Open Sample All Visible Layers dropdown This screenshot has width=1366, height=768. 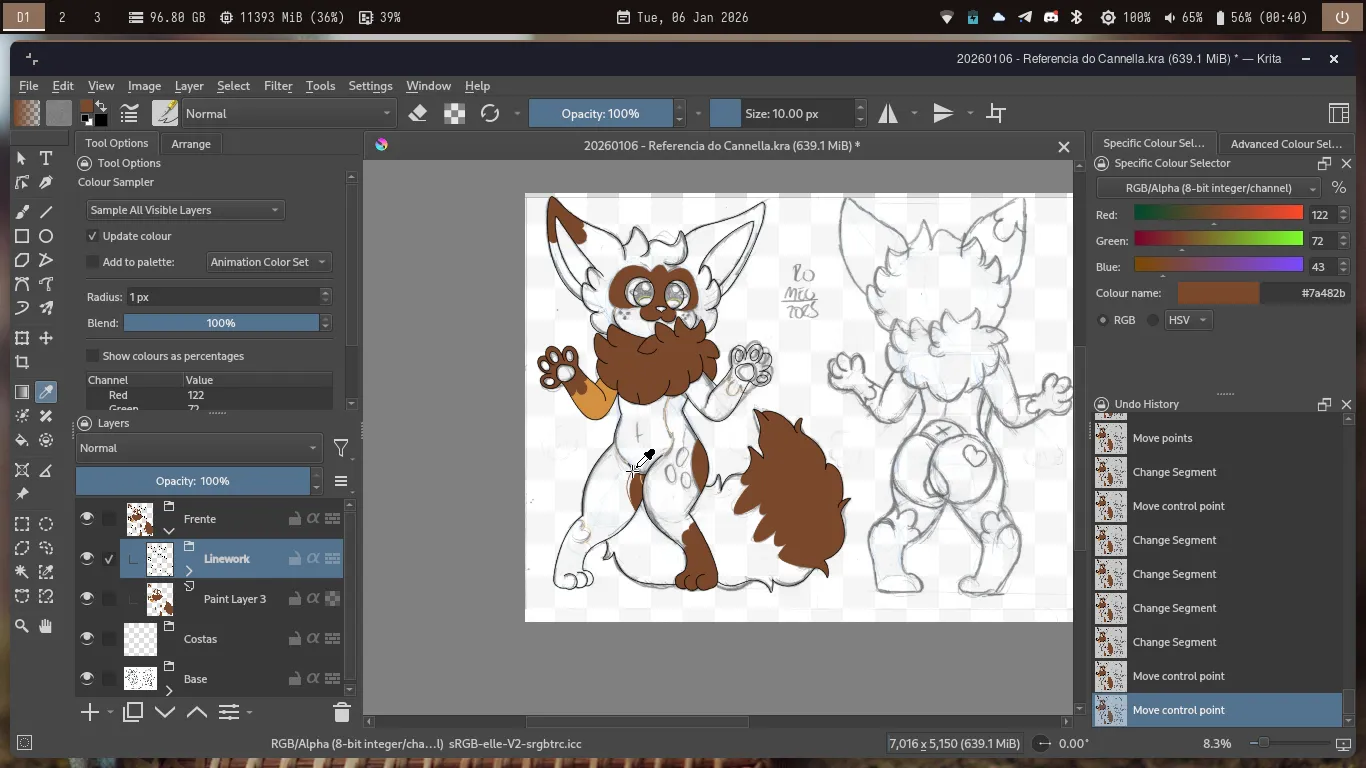pos(185,210)
